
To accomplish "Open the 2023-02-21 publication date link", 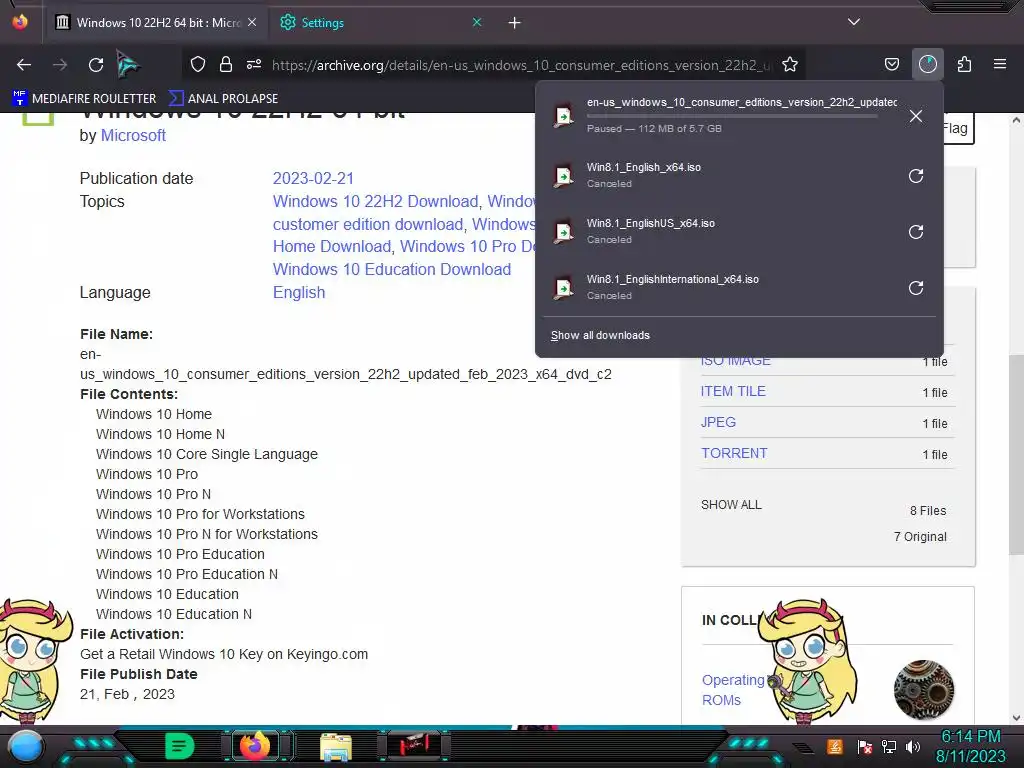I will click(313, 178).
